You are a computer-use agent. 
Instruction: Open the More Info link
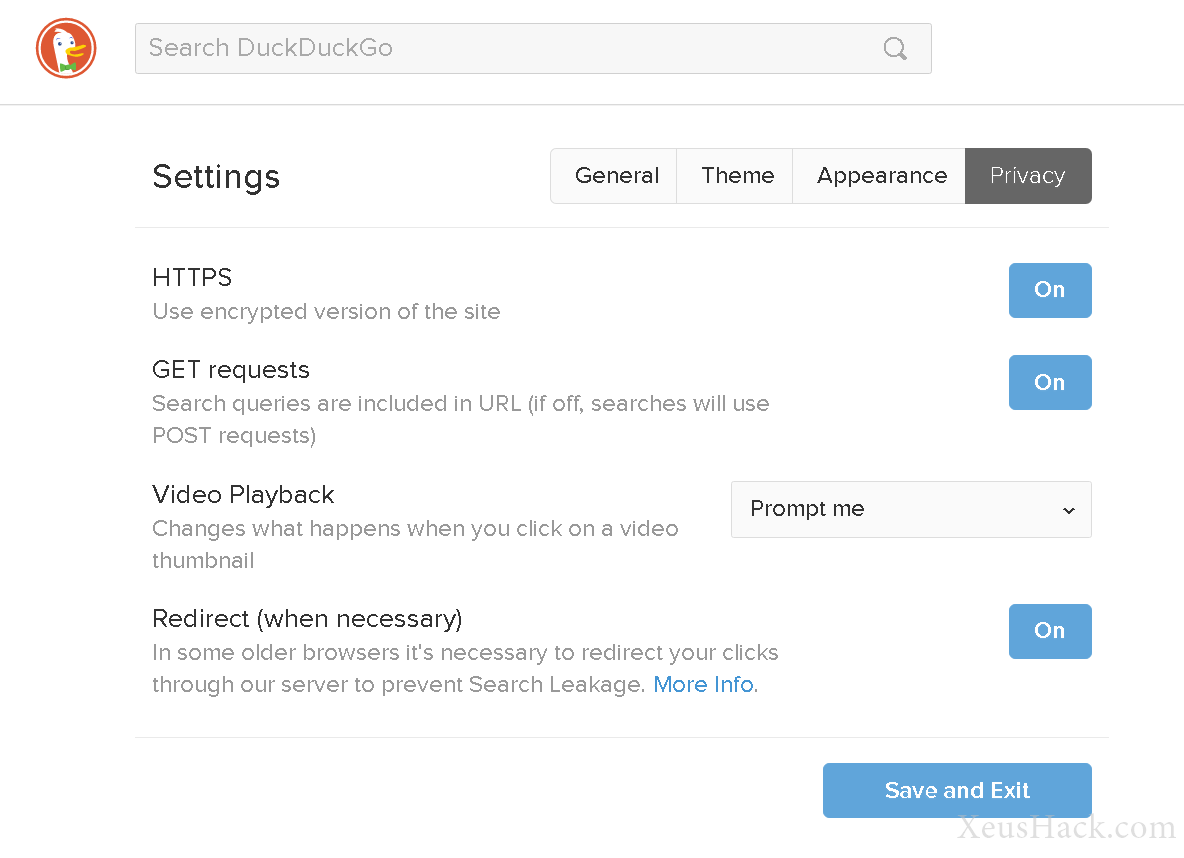click(704, 684)
